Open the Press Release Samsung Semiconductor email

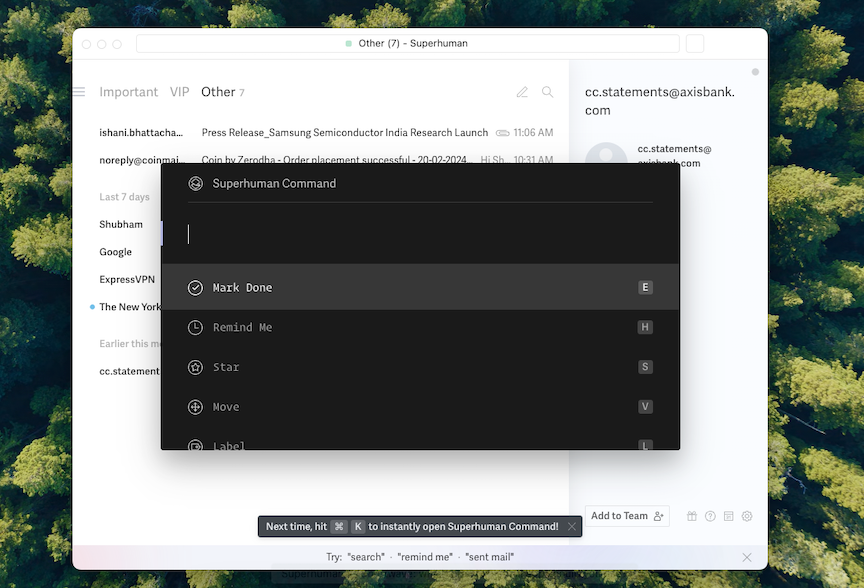click(345, 132)
